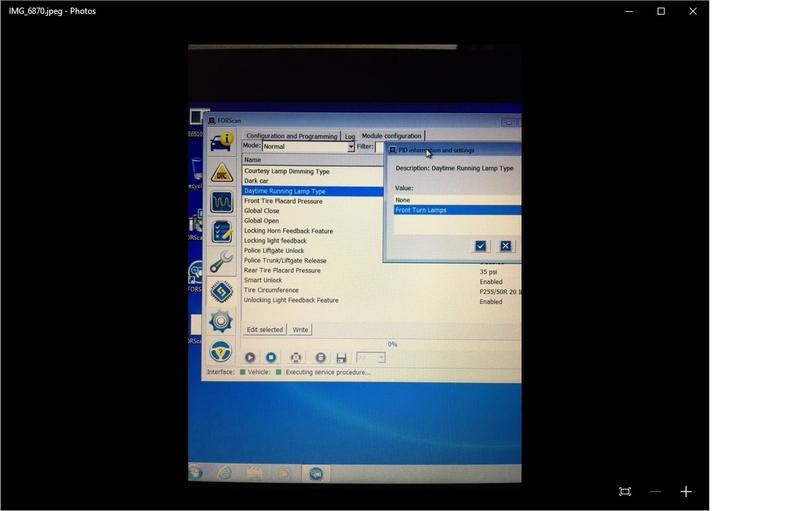Open the disabled dropdown next to Save icon
This screenshot has height=511, width=800.
point(370,358)
